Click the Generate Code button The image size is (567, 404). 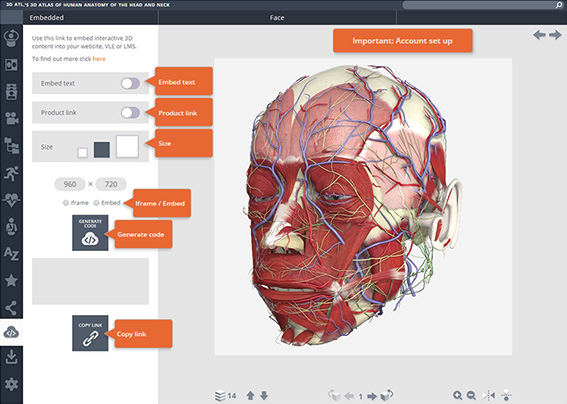90,233
